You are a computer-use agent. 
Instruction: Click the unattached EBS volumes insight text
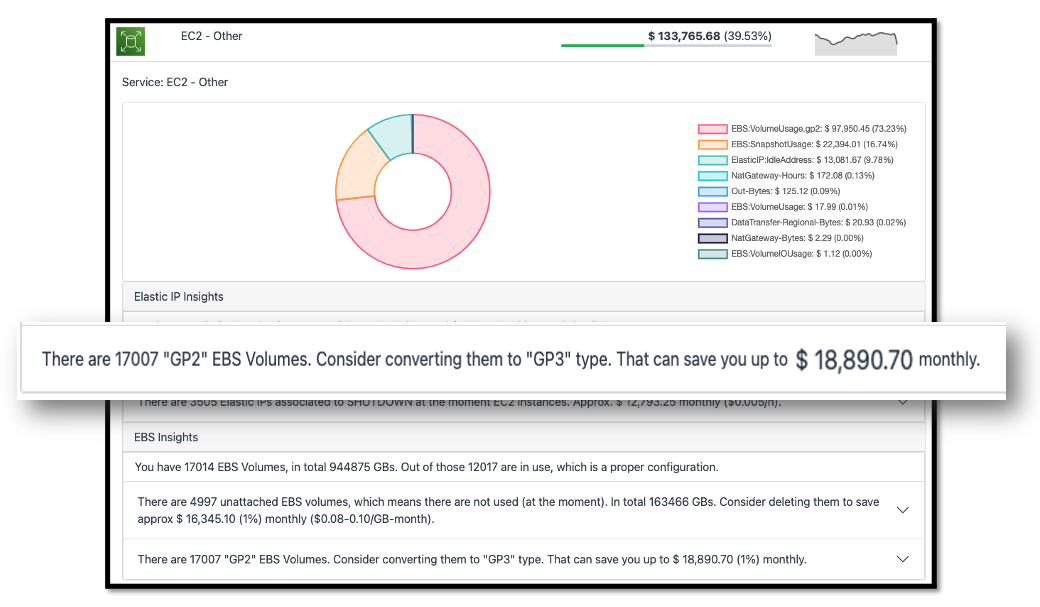[x=508, y=510]
